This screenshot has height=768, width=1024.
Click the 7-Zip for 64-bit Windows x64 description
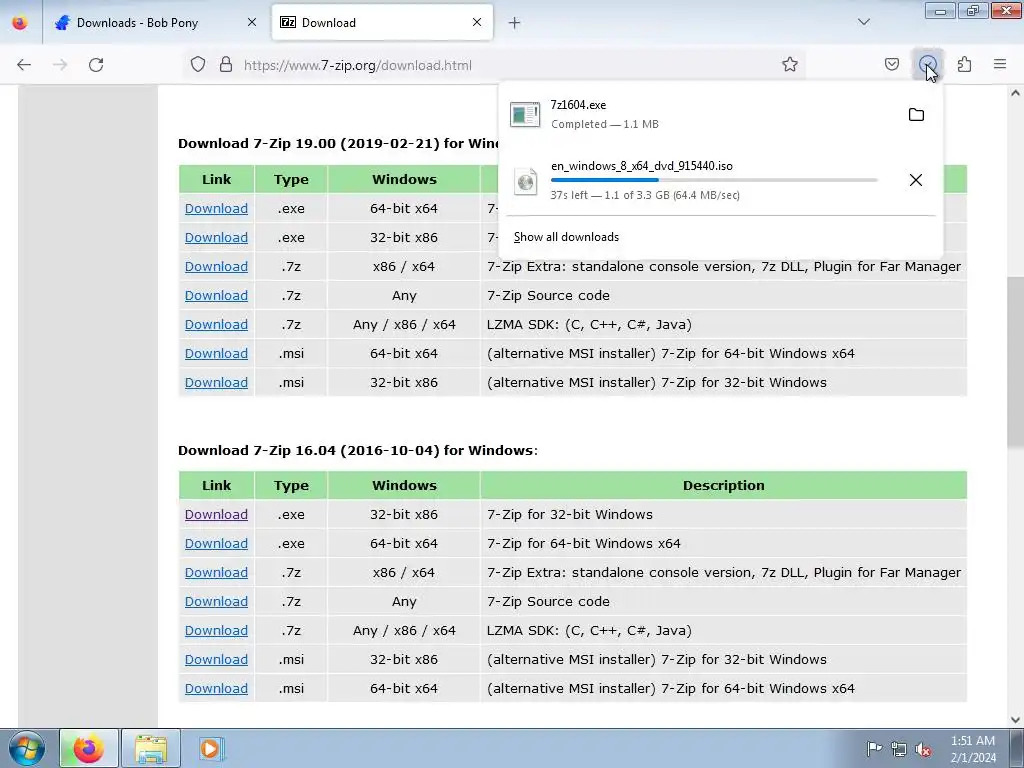[584, 543]
